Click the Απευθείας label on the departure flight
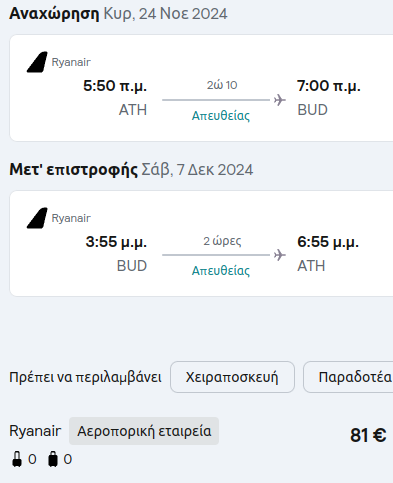The image size is (393, 483). click(221, 116)
